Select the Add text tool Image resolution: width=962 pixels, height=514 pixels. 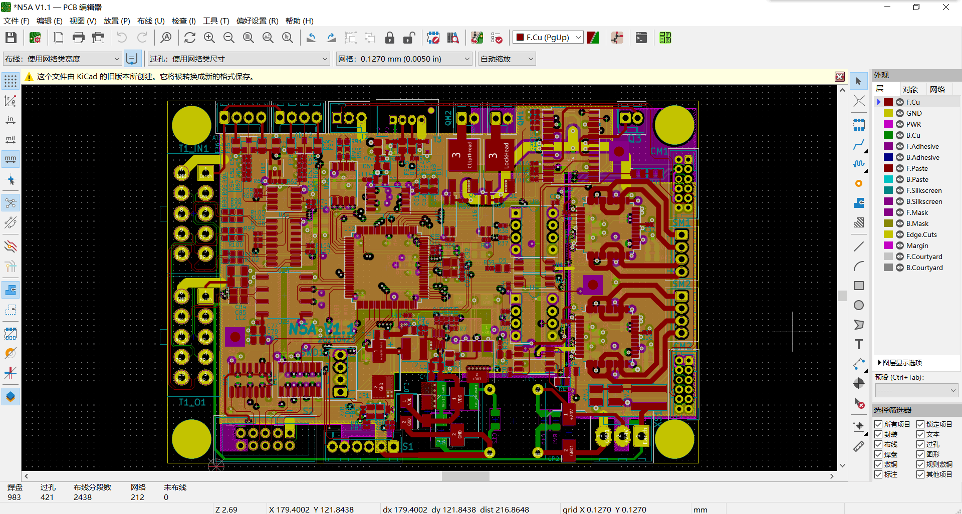[859, 344]
